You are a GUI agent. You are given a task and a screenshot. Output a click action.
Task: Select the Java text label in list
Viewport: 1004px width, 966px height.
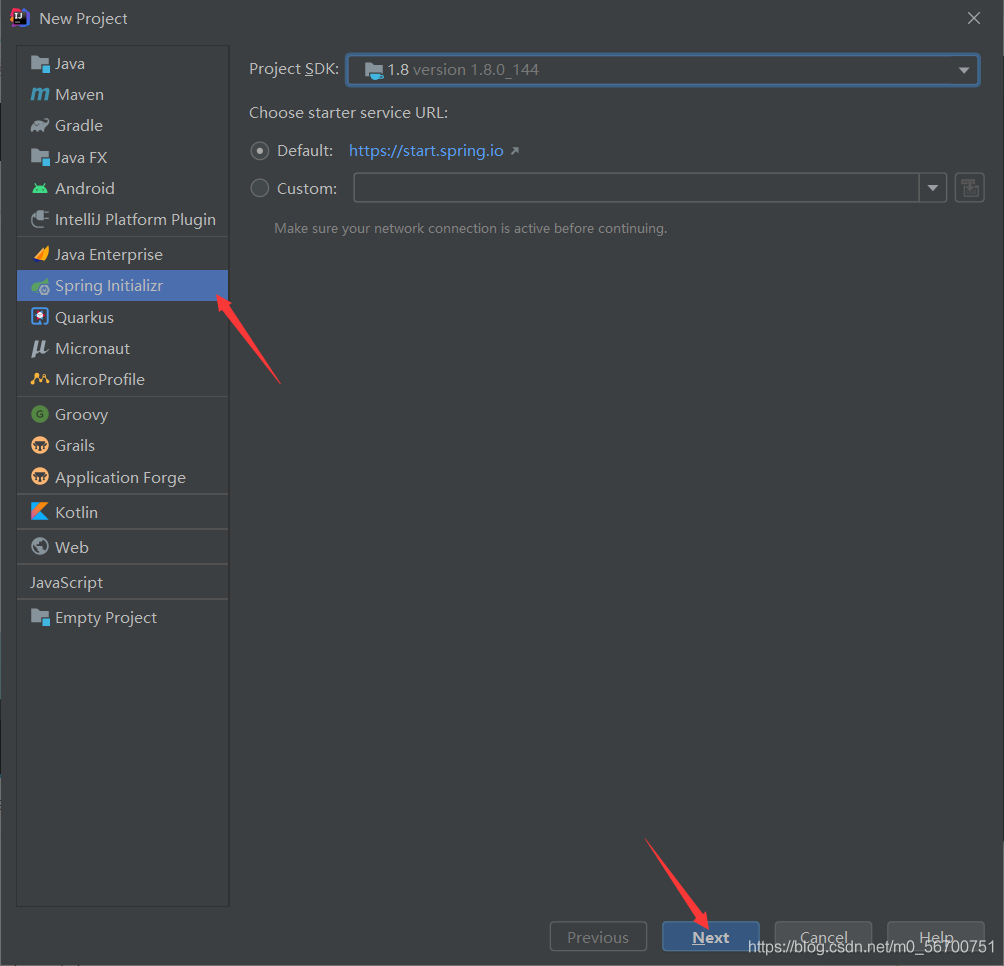point(70,64)
